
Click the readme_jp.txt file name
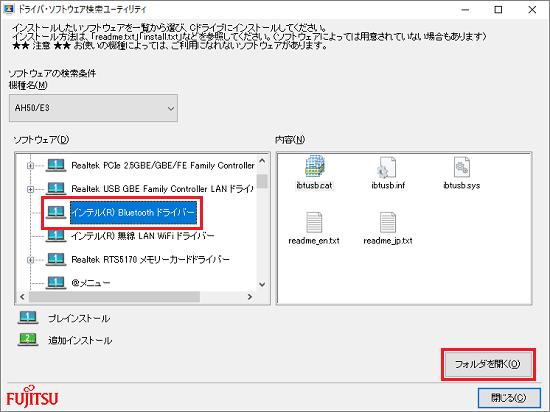point(388,241)
